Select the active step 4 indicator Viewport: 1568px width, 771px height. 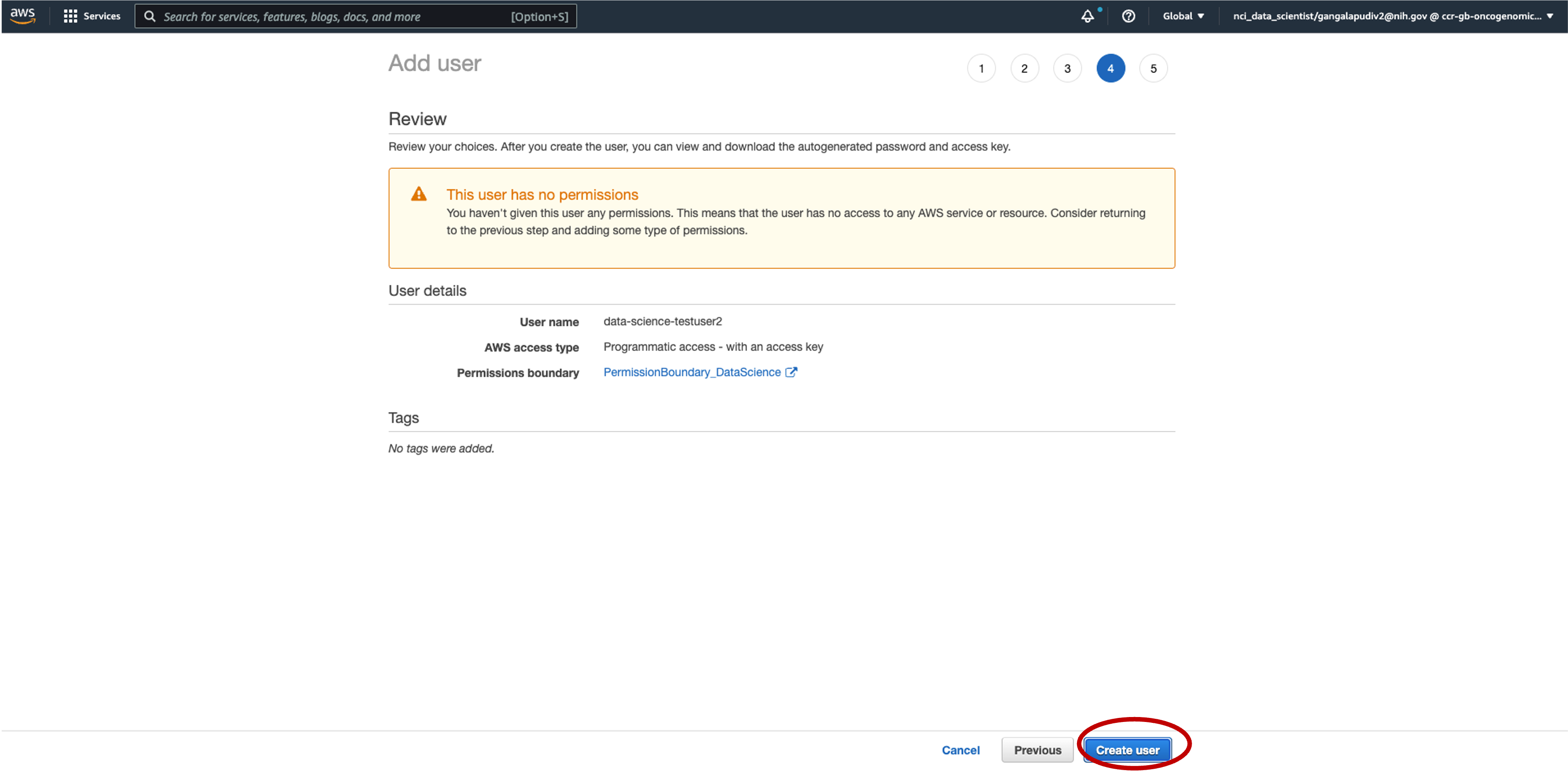[x=1110, y=69]
